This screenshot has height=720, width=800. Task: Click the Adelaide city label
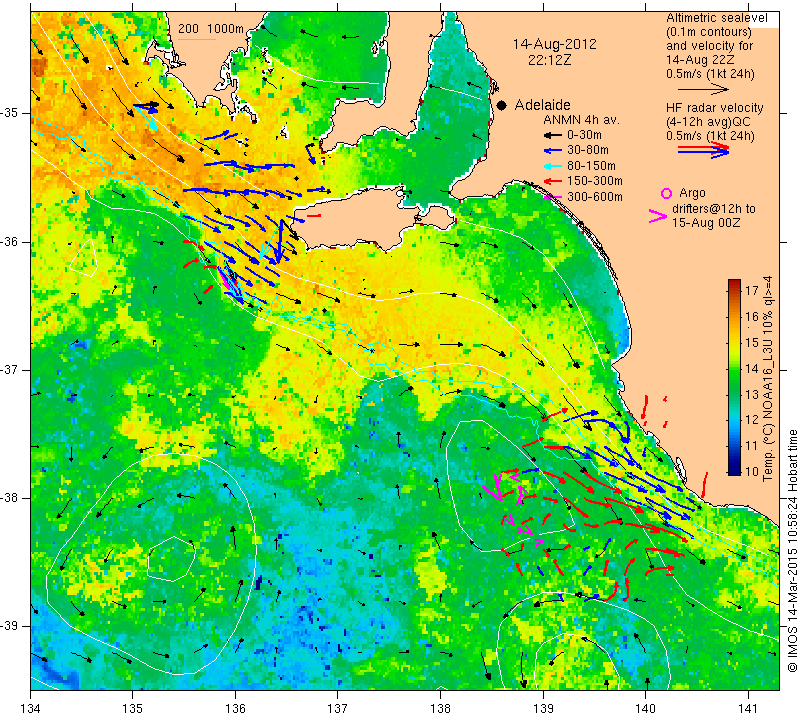[542, 105]
